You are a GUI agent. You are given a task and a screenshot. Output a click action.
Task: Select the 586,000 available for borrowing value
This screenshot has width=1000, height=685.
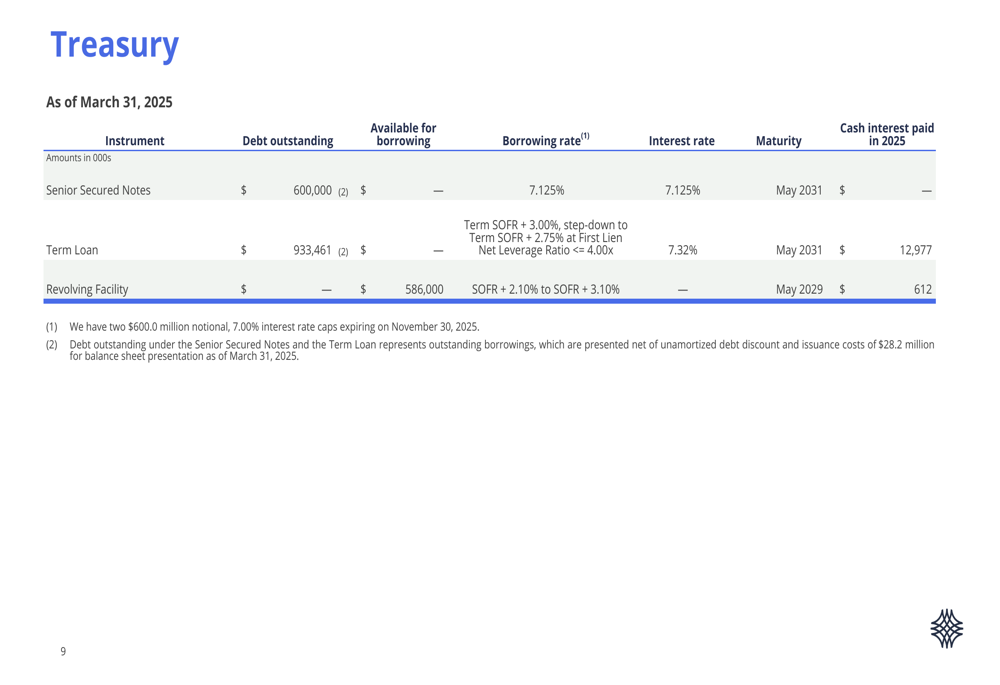coord(424,290)
